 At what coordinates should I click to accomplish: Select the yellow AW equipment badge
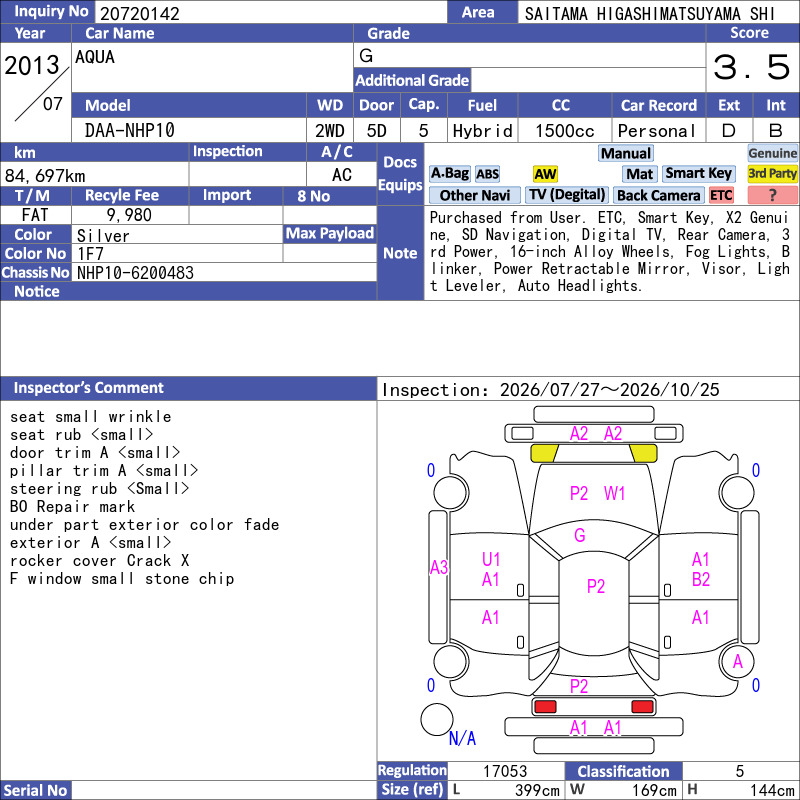click(545, 174)
